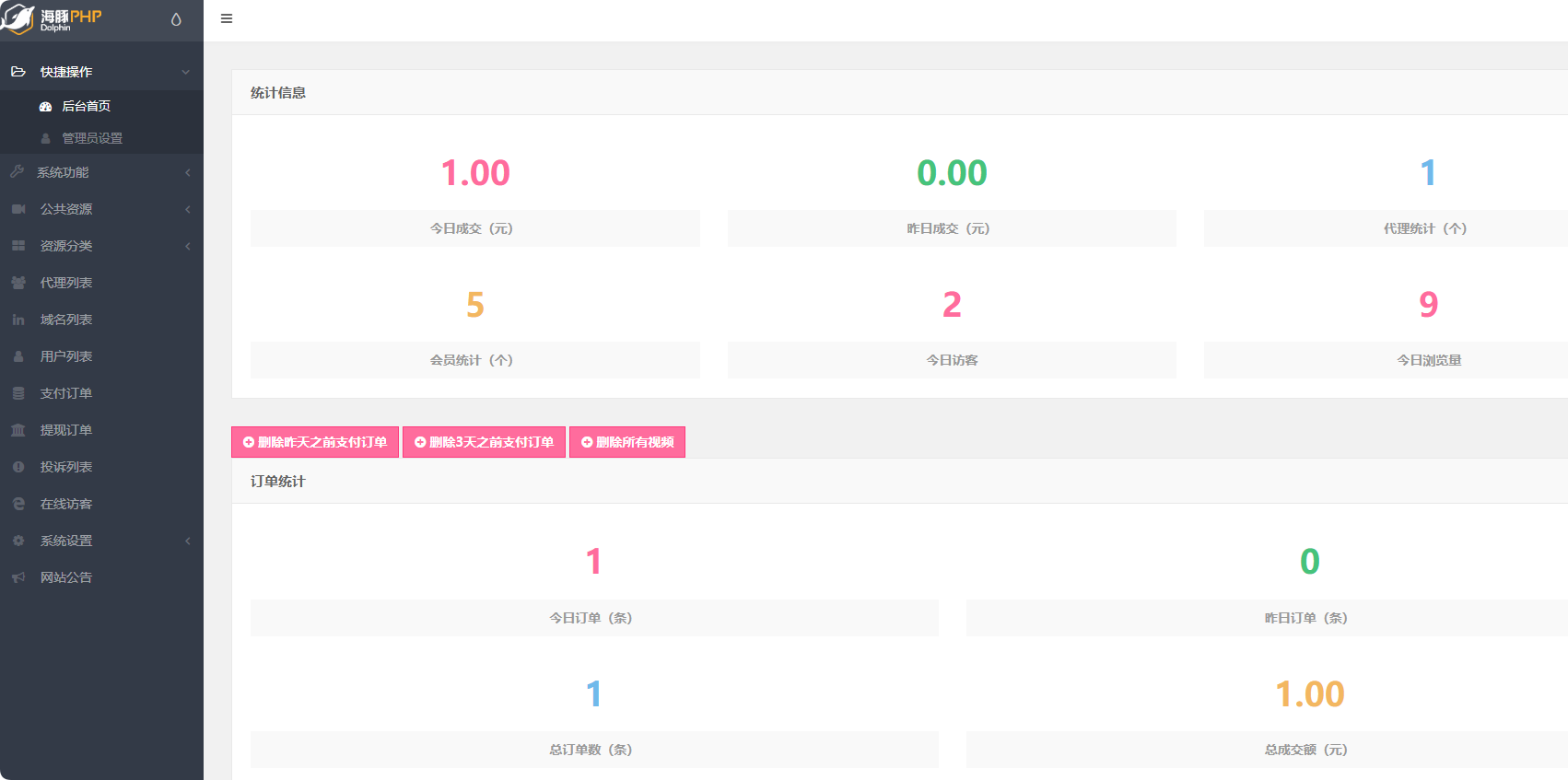Click the database icon beside 支付订单
1568x780 pixels.
click(18, 393)
